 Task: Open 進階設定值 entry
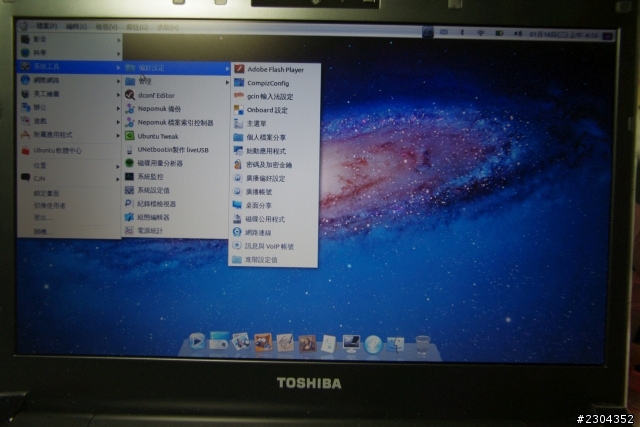coord(273,260)
